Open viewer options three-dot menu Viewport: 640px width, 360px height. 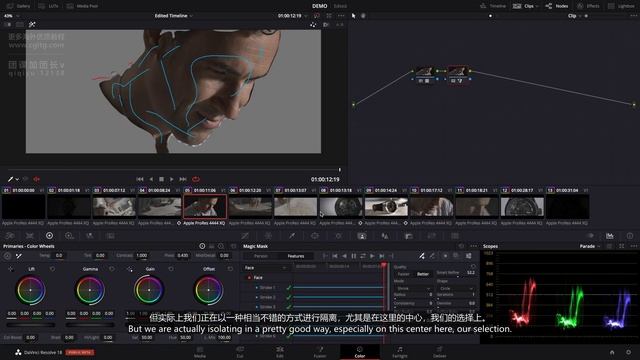point(341,16)
